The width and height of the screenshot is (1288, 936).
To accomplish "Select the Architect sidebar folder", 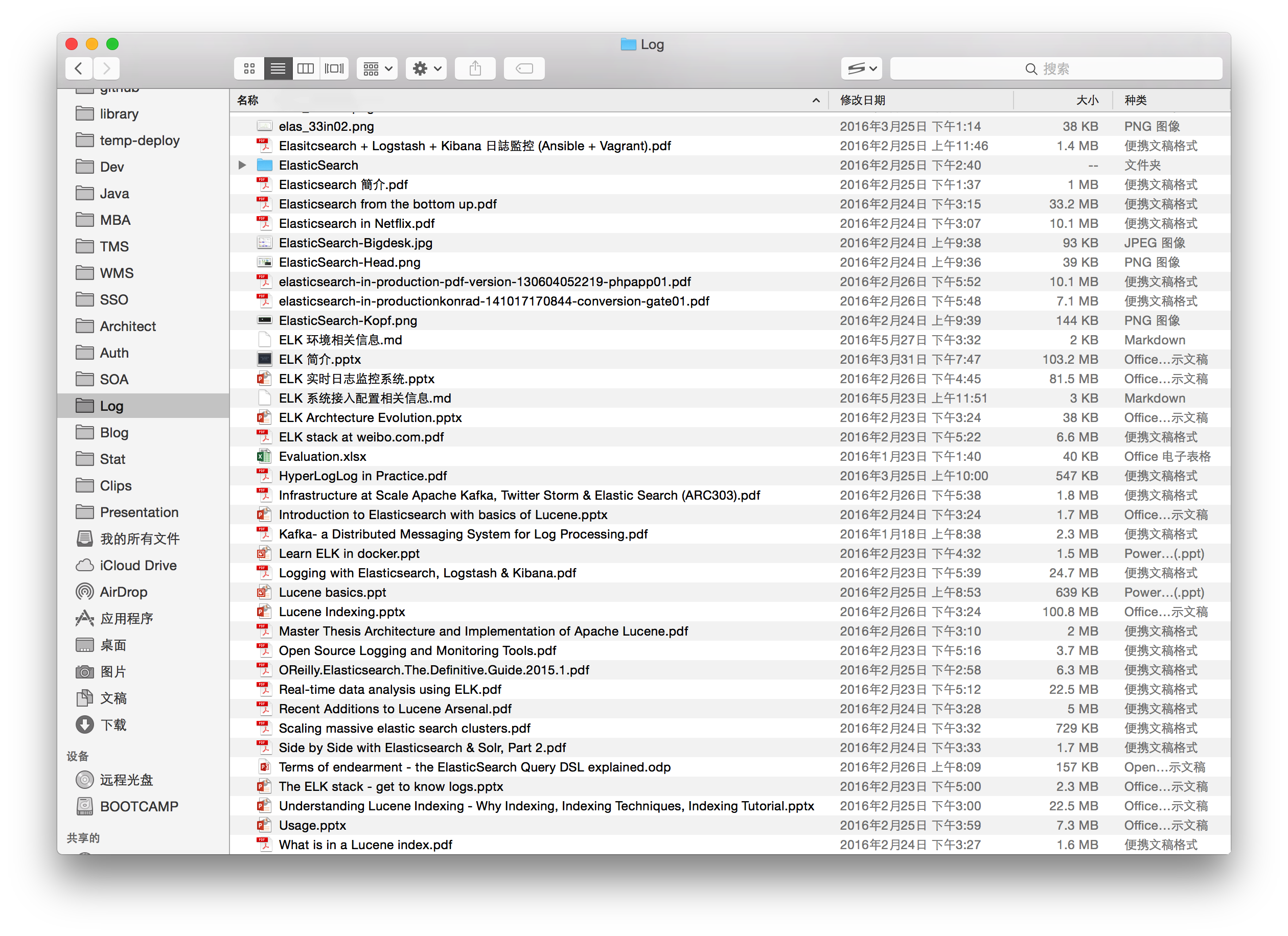I will click(128, 326).
